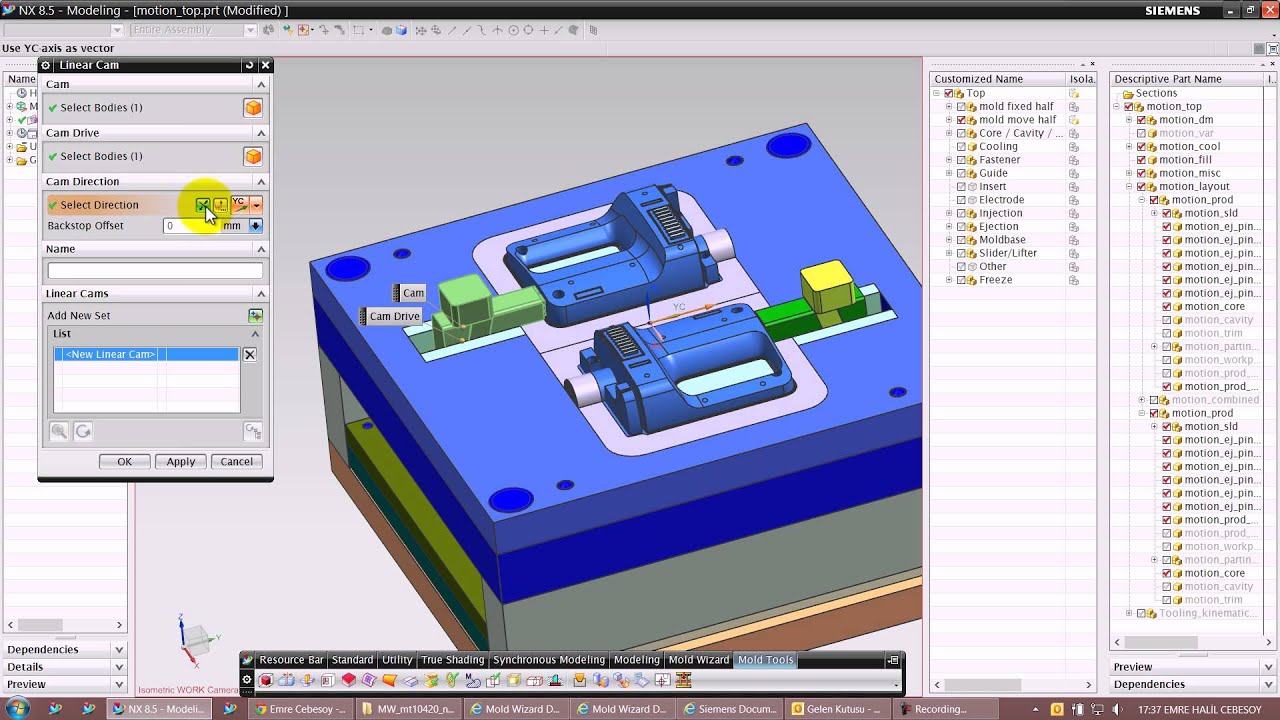Click Apply in the Linear Cam dialog

(x=181, y=461)
